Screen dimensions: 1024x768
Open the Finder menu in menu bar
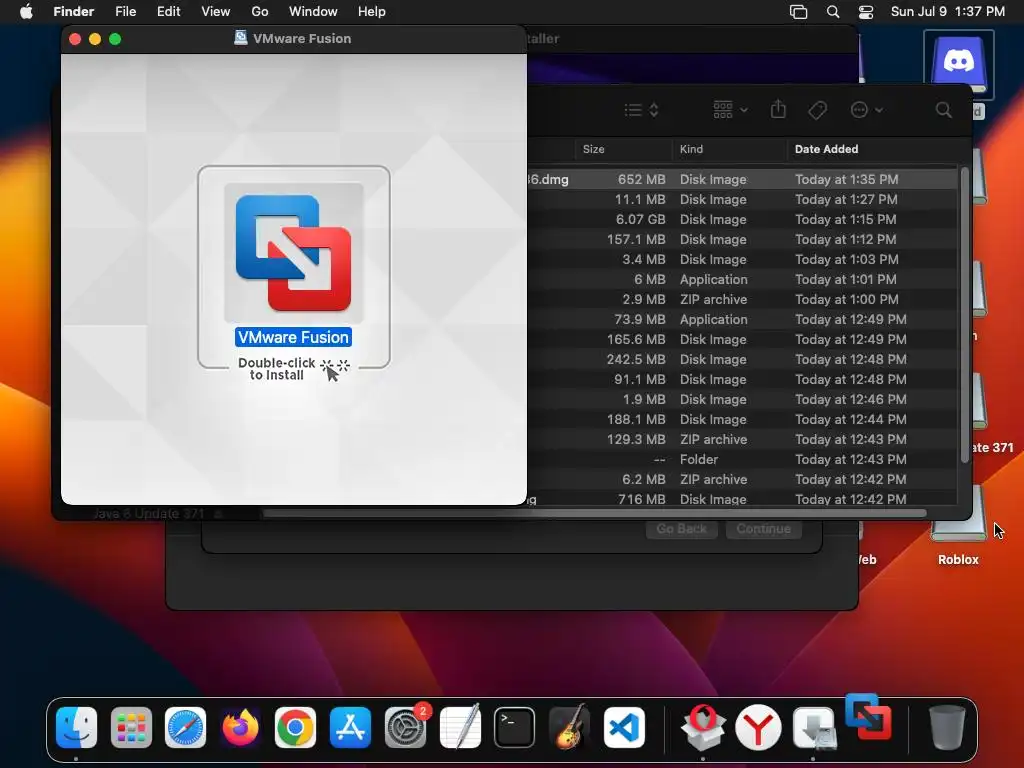pyautogui.click(x=73, y=11)
